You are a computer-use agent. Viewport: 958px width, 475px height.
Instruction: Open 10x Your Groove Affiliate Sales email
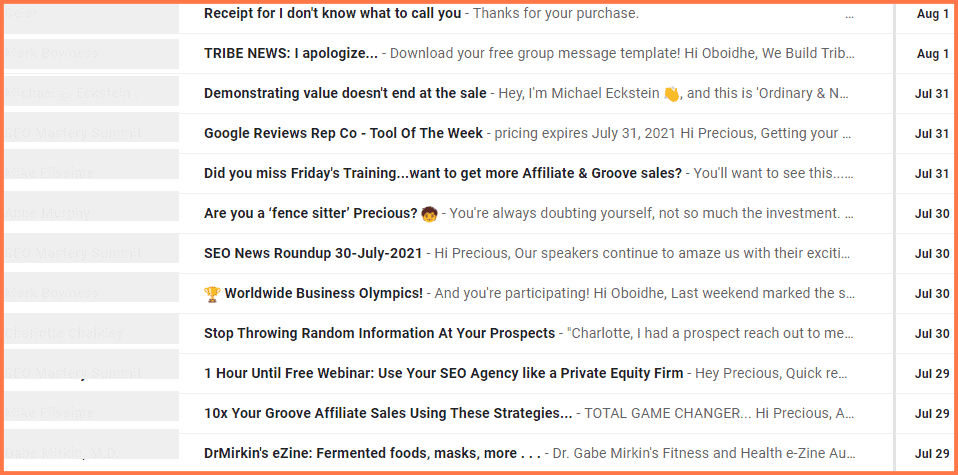[388, 413]
